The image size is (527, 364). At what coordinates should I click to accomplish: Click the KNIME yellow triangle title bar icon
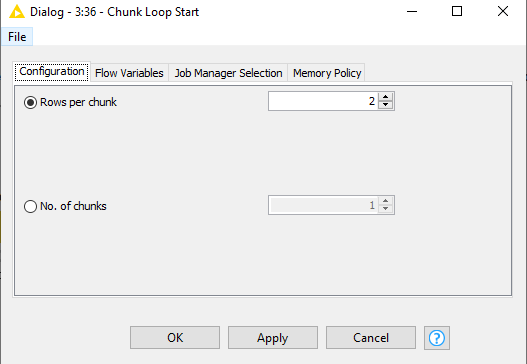pyautogui.click(x=17, y=12)
